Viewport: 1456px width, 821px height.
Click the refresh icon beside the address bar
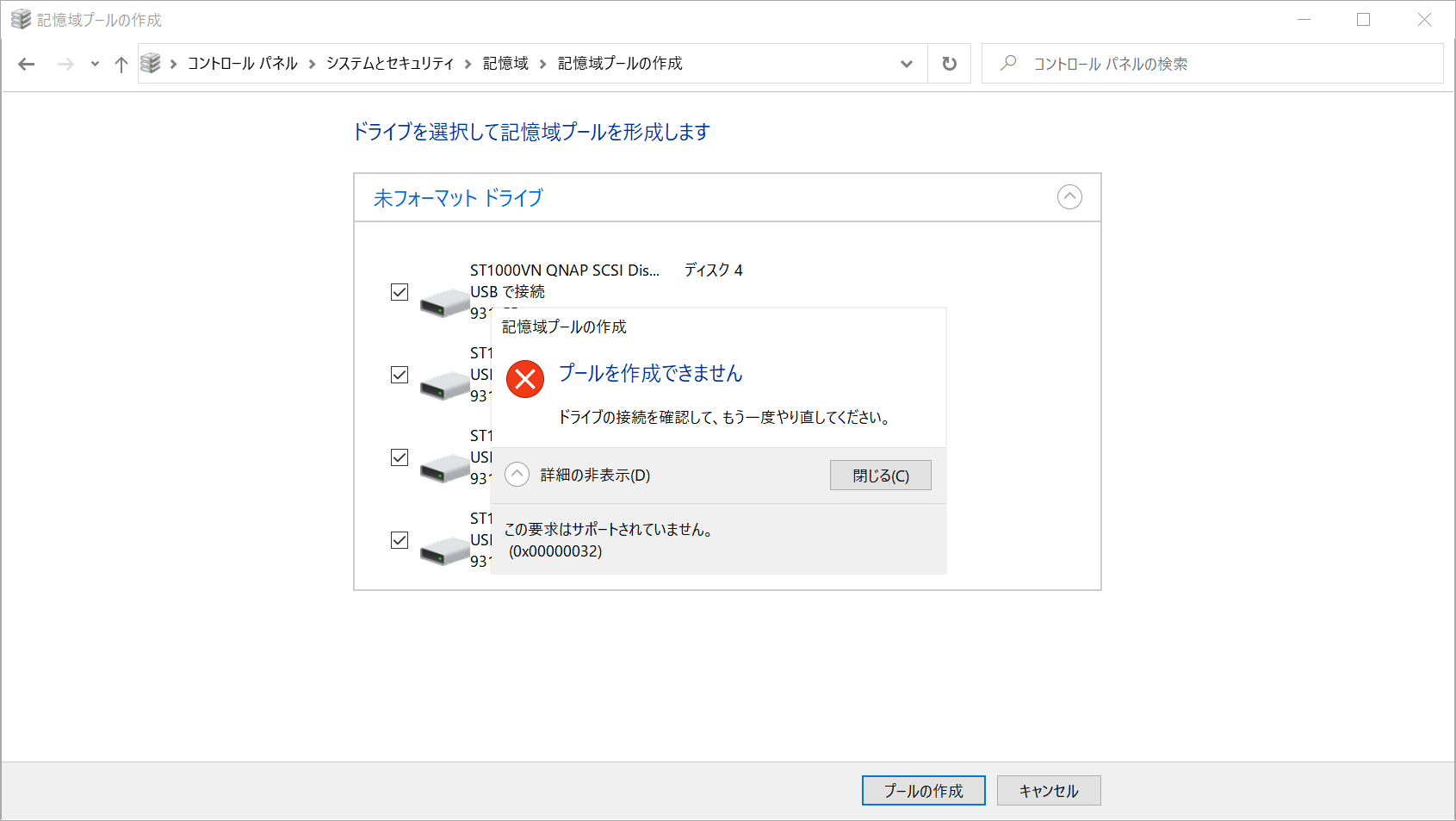click(948, 63)
